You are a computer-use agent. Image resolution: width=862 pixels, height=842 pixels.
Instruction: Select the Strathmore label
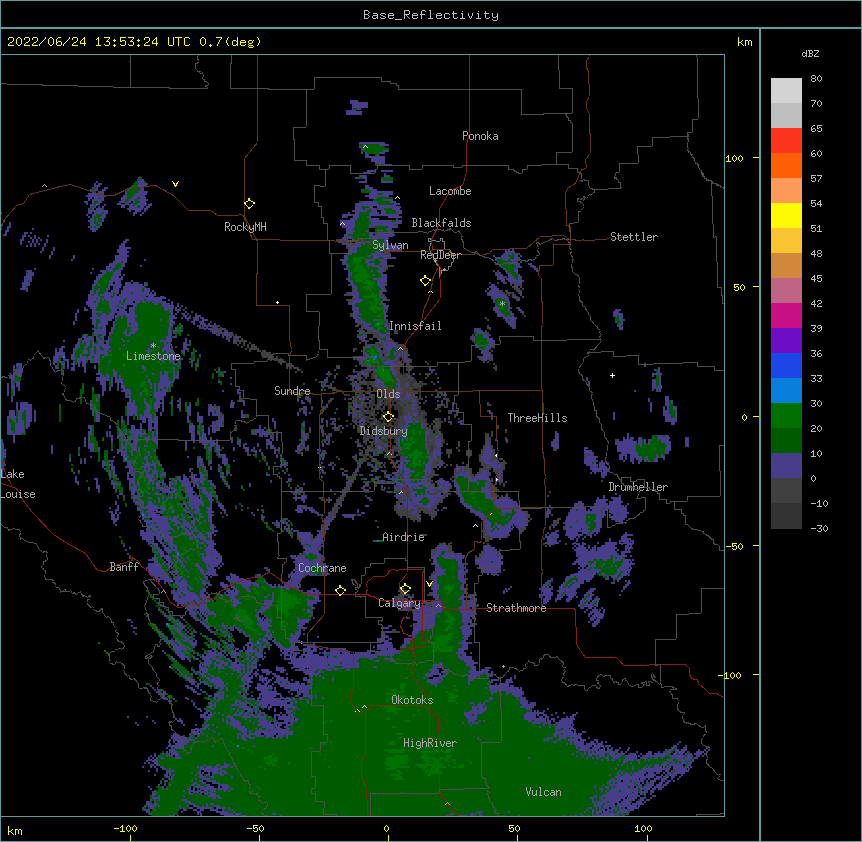(516, 608)
